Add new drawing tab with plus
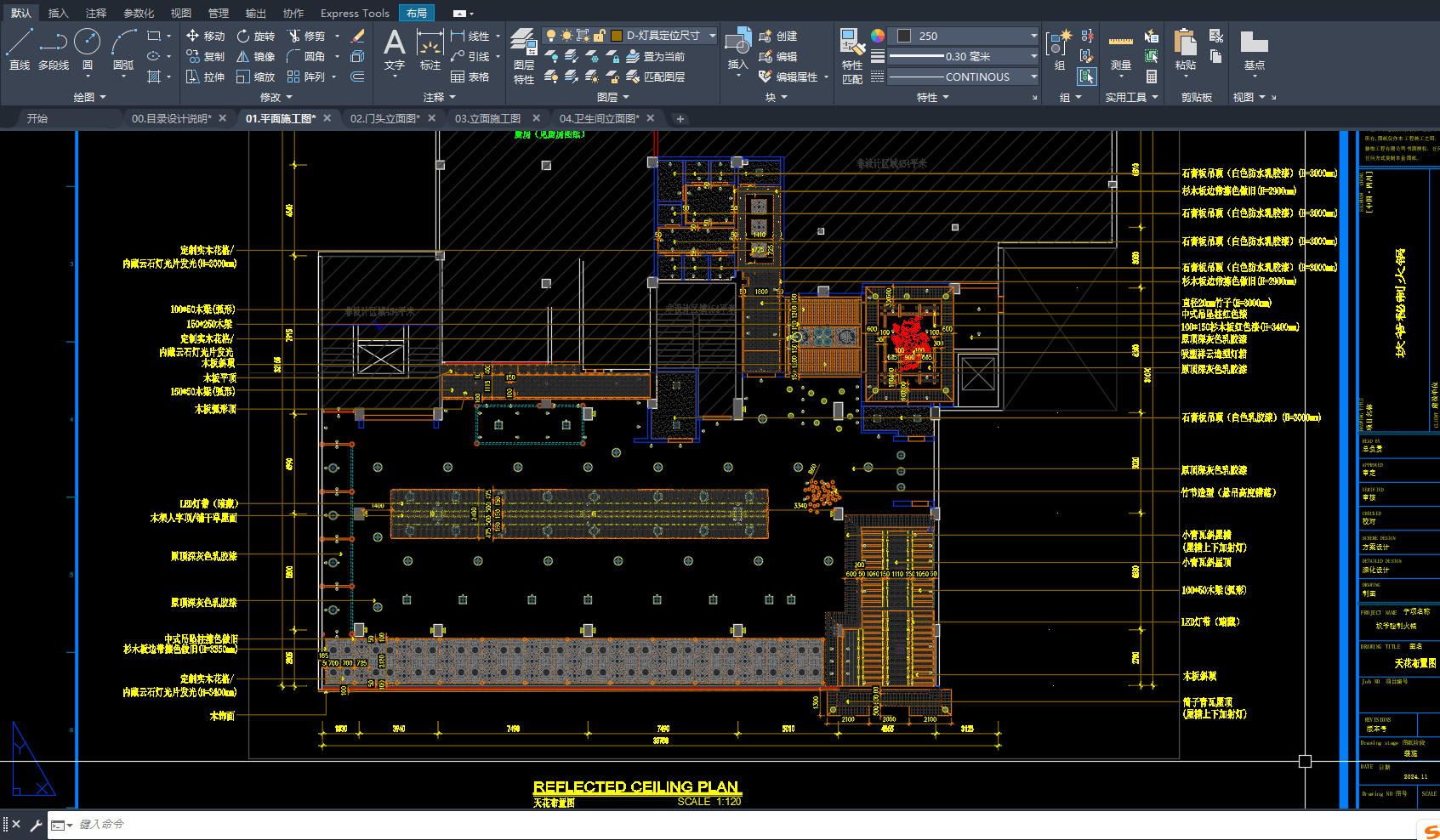 coord(680,119)
